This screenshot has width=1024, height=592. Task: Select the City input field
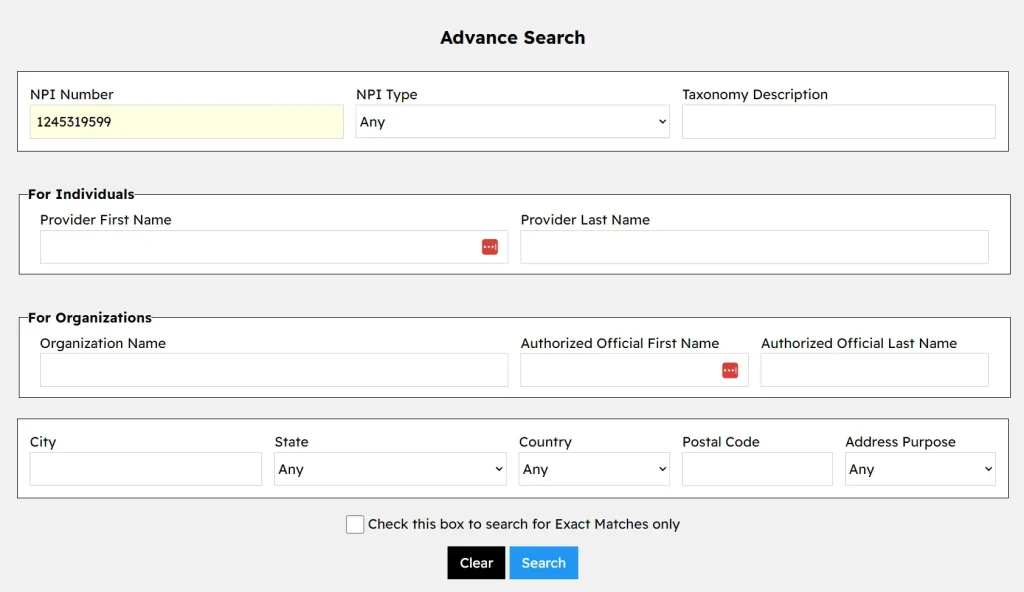click(145, 468)
